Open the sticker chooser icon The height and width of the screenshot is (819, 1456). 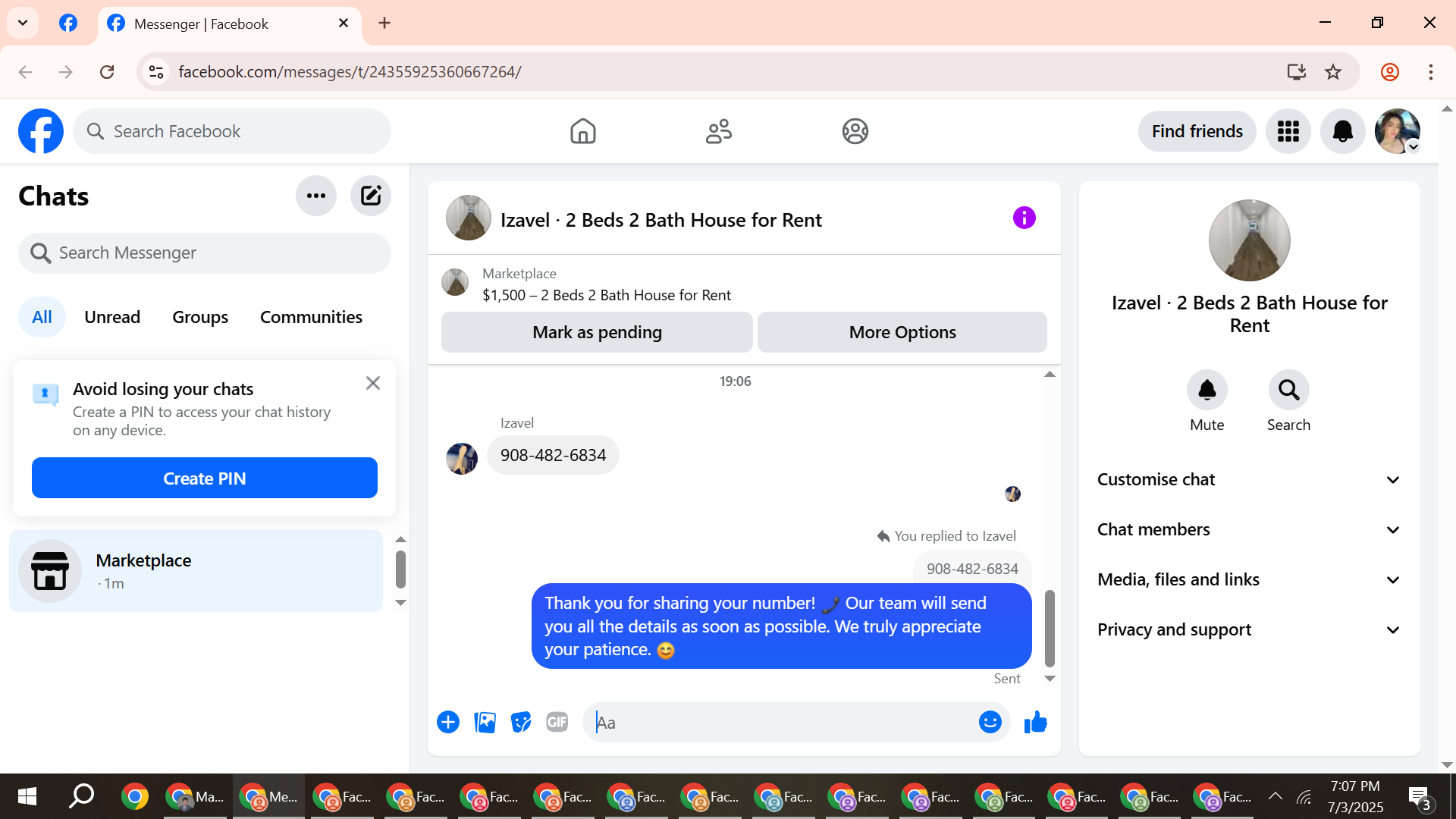click(x=521, y=722)
